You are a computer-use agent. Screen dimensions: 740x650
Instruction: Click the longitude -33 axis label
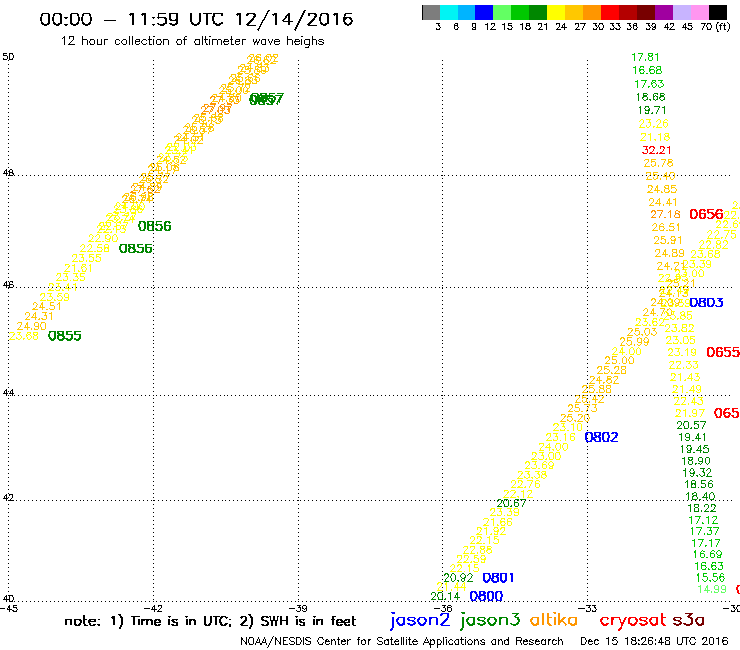[588, 609]
